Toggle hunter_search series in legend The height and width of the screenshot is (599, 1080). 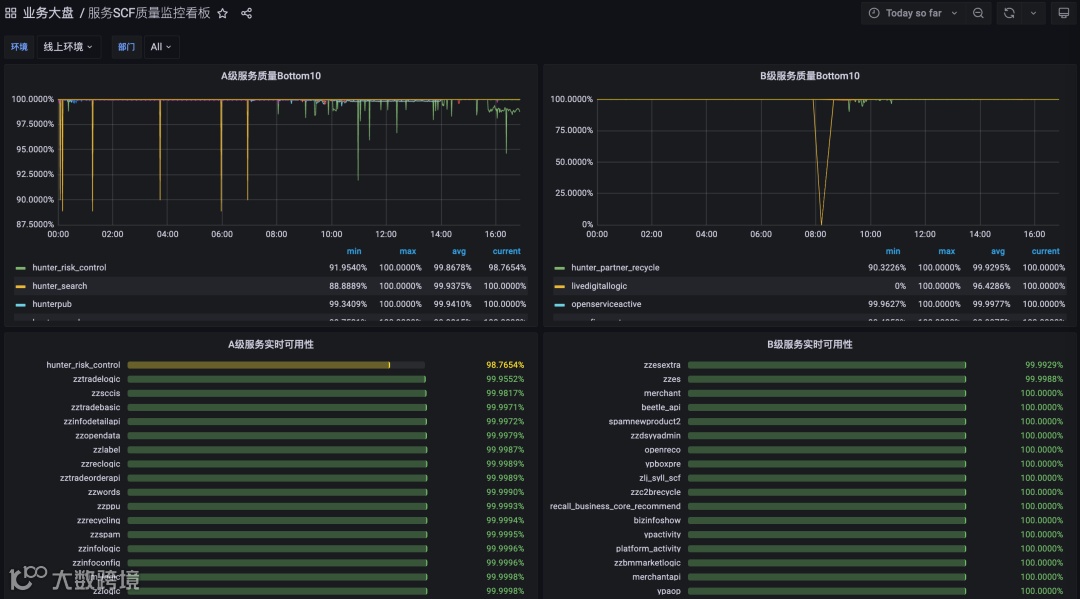pos(59,286)
